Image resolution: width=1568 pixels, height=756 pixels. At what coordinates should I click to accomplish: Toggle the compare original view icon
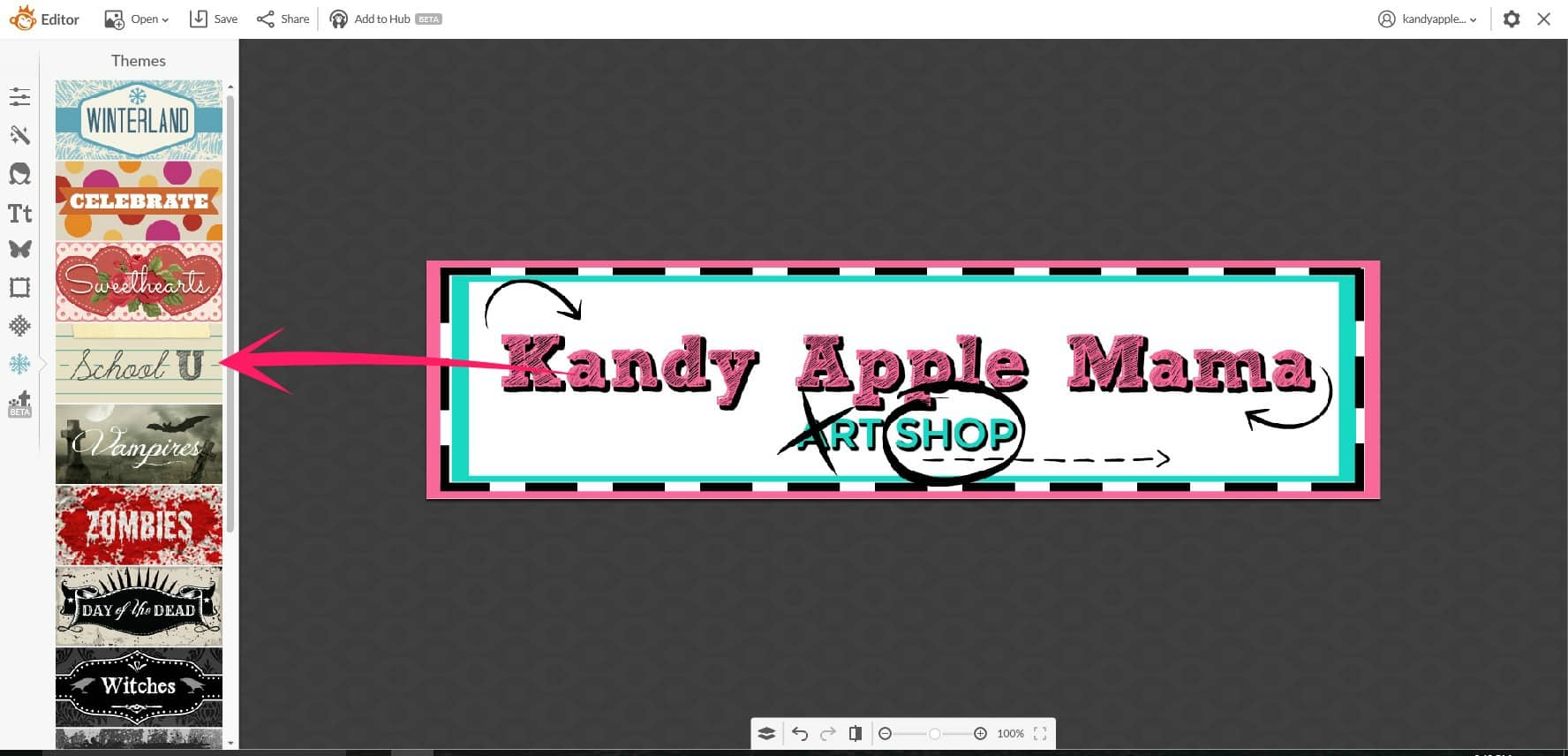tap(856, 733)
